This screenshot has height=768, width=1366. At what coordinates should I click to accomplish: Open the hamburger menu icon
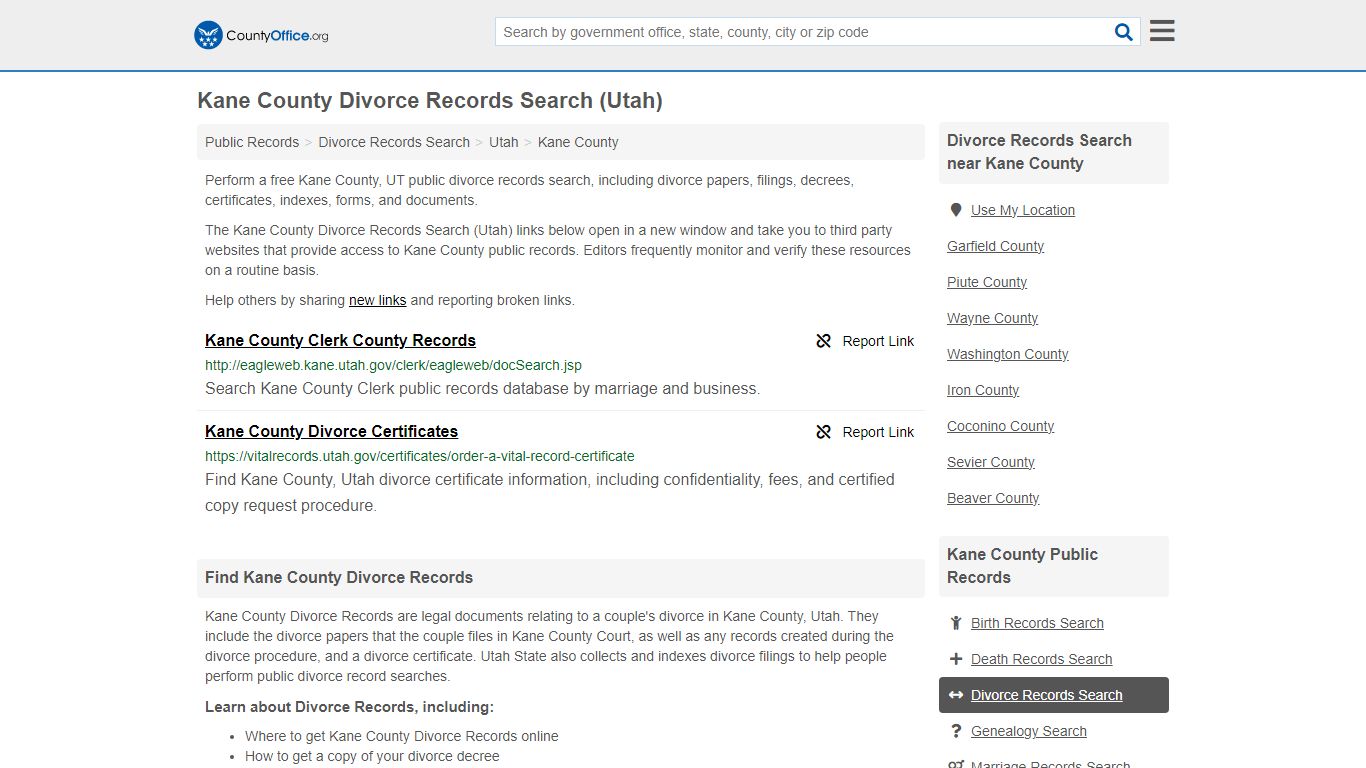(1162, 31)
